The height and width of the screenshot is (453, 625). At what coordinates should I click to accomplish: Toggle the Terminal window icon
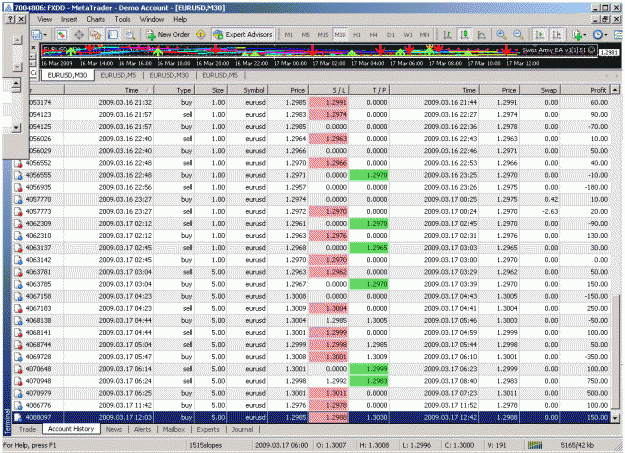[x=113, y=35]
